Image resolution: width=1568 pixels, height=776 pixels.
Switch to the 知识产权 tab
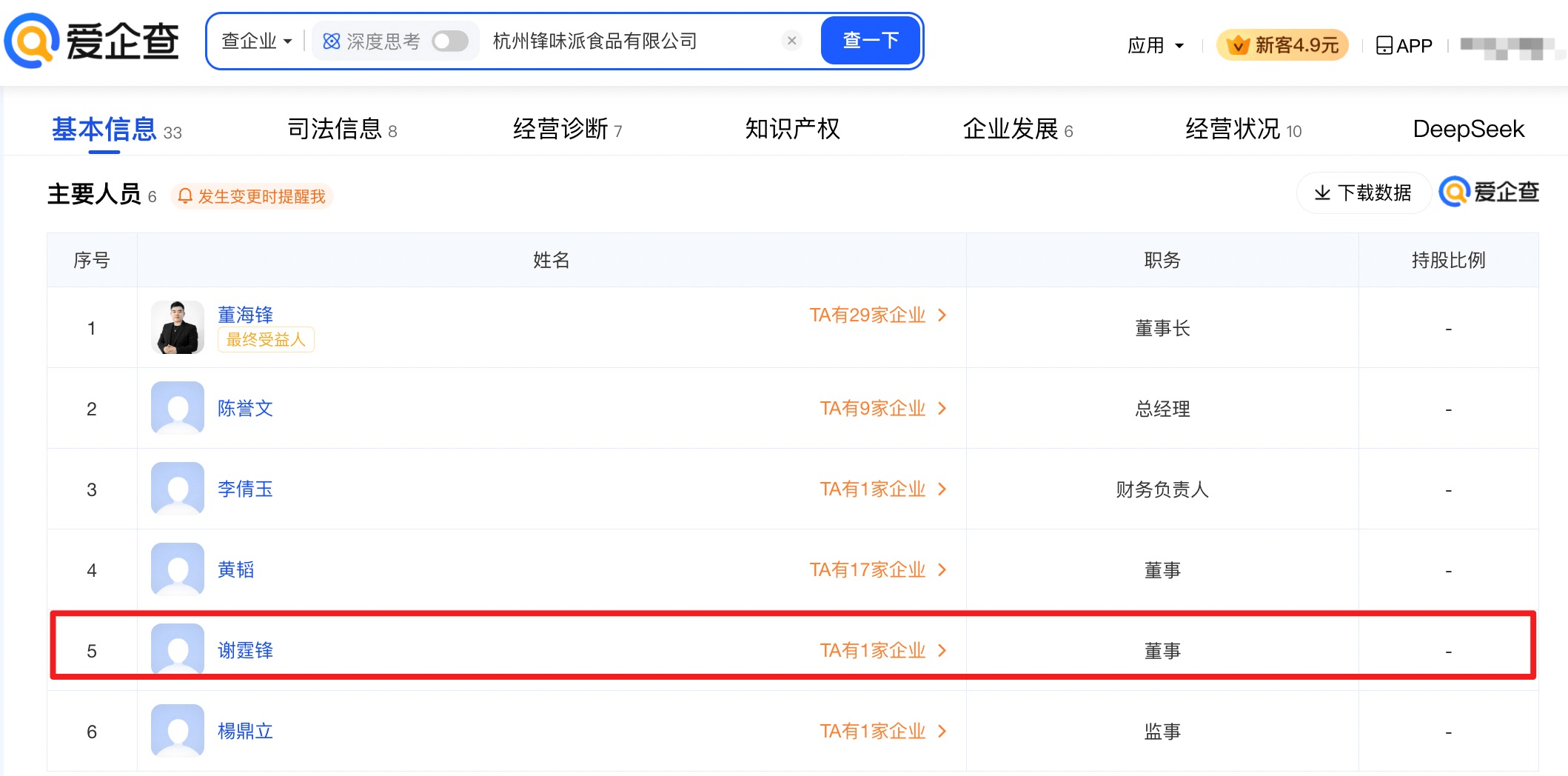[792, 129]
